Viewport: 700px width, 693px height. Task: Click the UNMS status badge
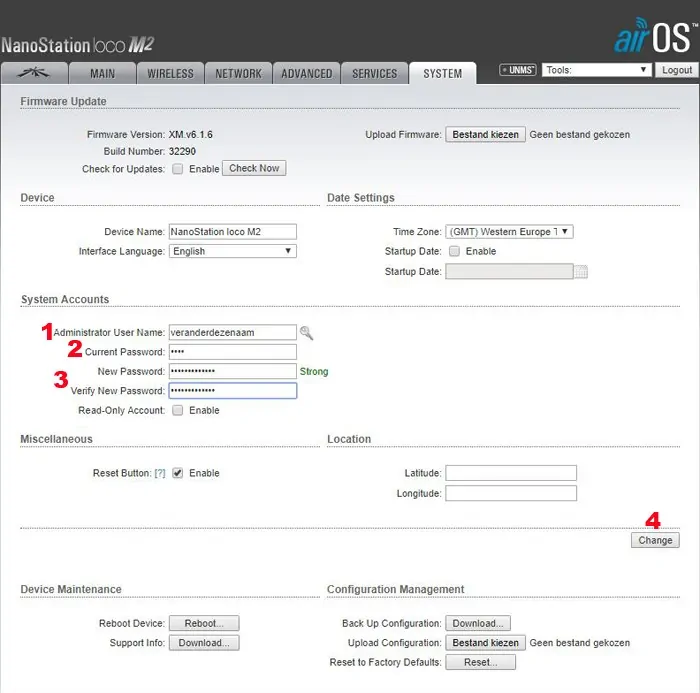(x=517, y=70)
